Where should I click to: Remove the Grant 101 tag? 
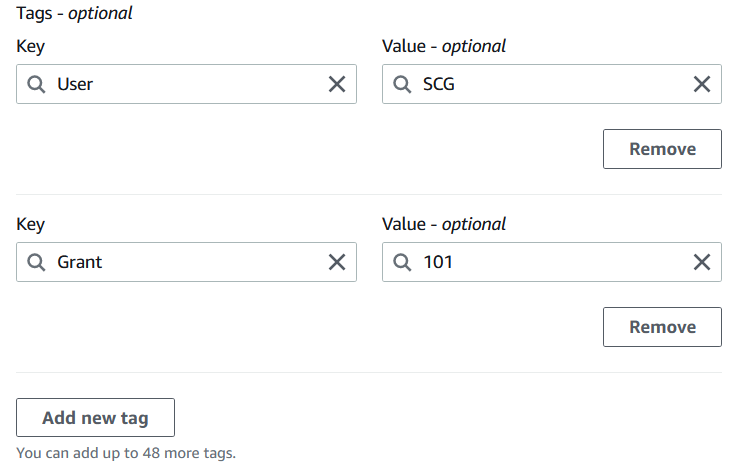click(662, 327)
